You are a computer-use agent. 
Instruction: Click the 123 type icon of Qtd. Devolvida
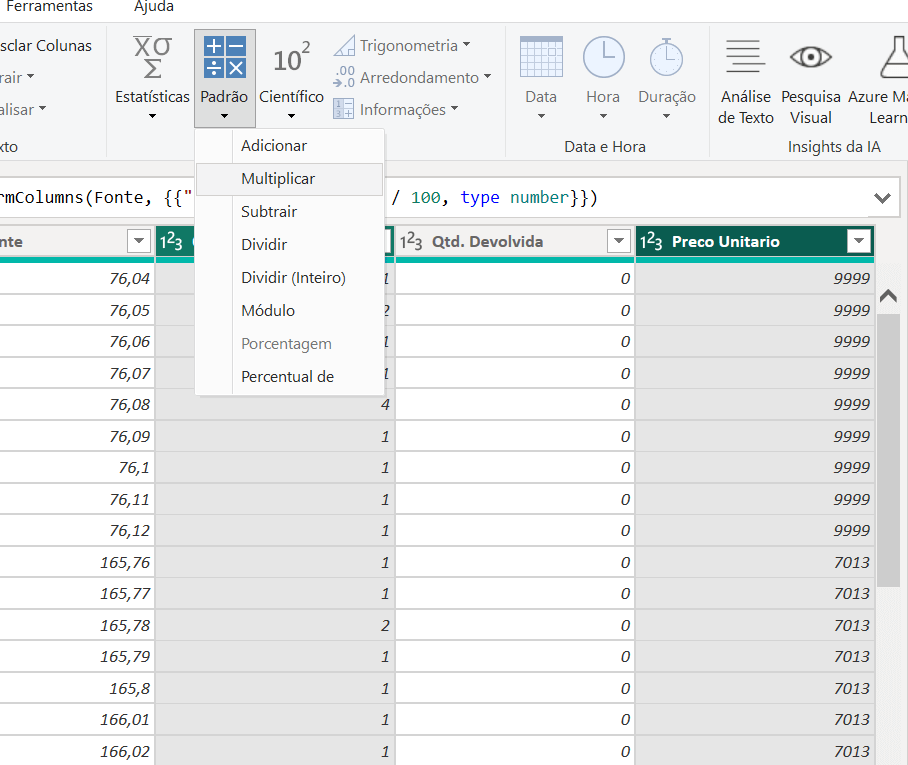[x=411, y=241]
